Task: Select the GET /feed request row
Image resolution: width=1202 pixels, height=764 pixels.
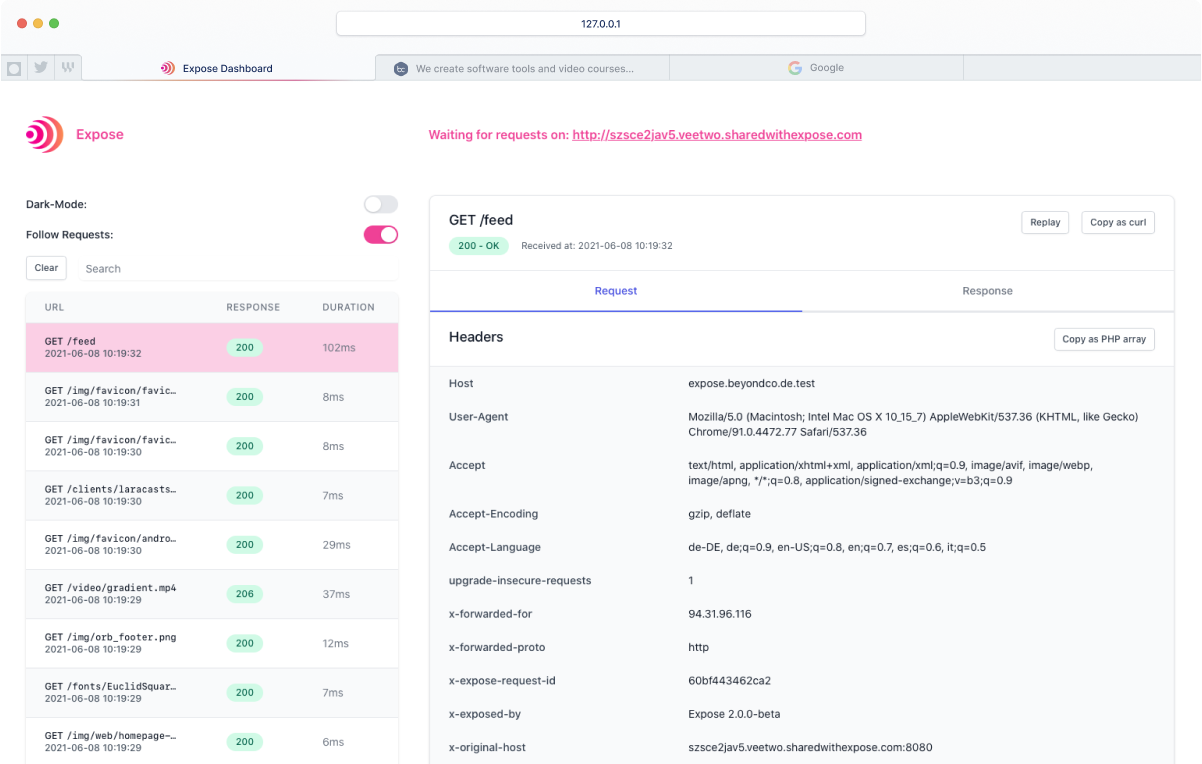Action: coord(212,347)
